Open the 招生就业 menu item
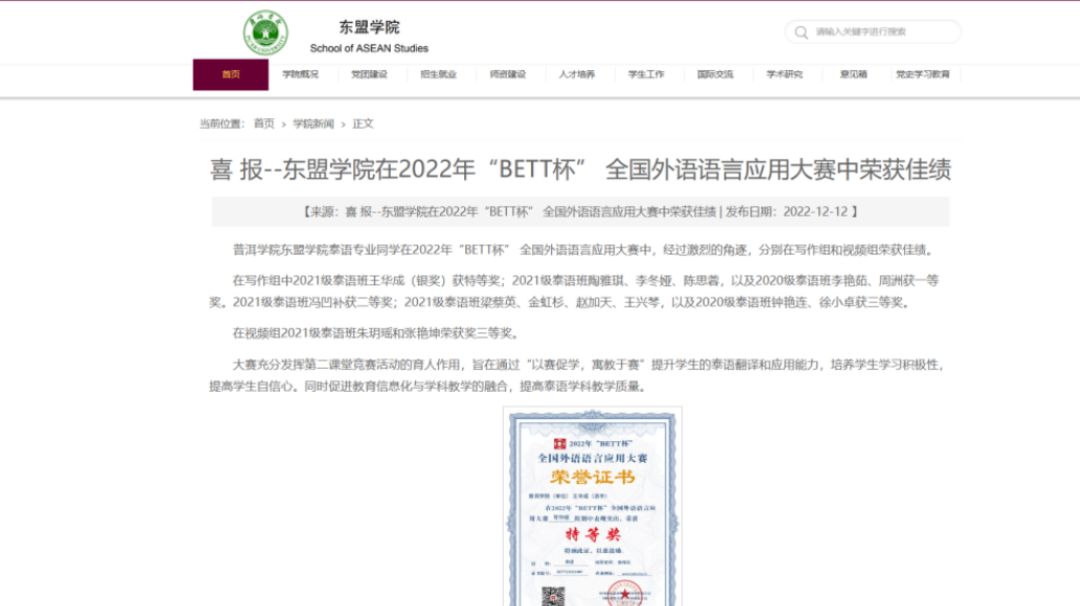Viewport: 1080px width, 606px height. tap(439, 76)
